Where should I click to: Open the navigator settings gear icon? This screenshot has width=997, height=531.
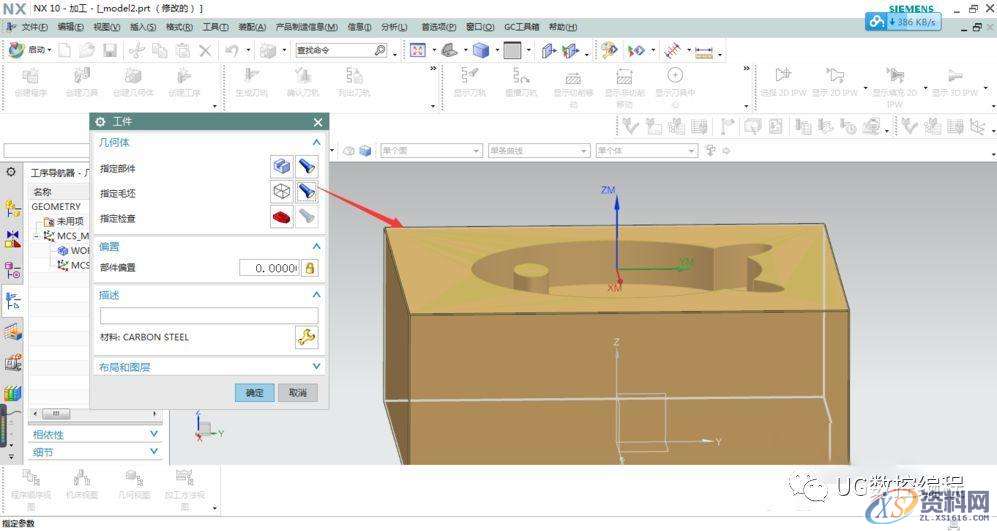pyautogui.click(x=11, y=172)
